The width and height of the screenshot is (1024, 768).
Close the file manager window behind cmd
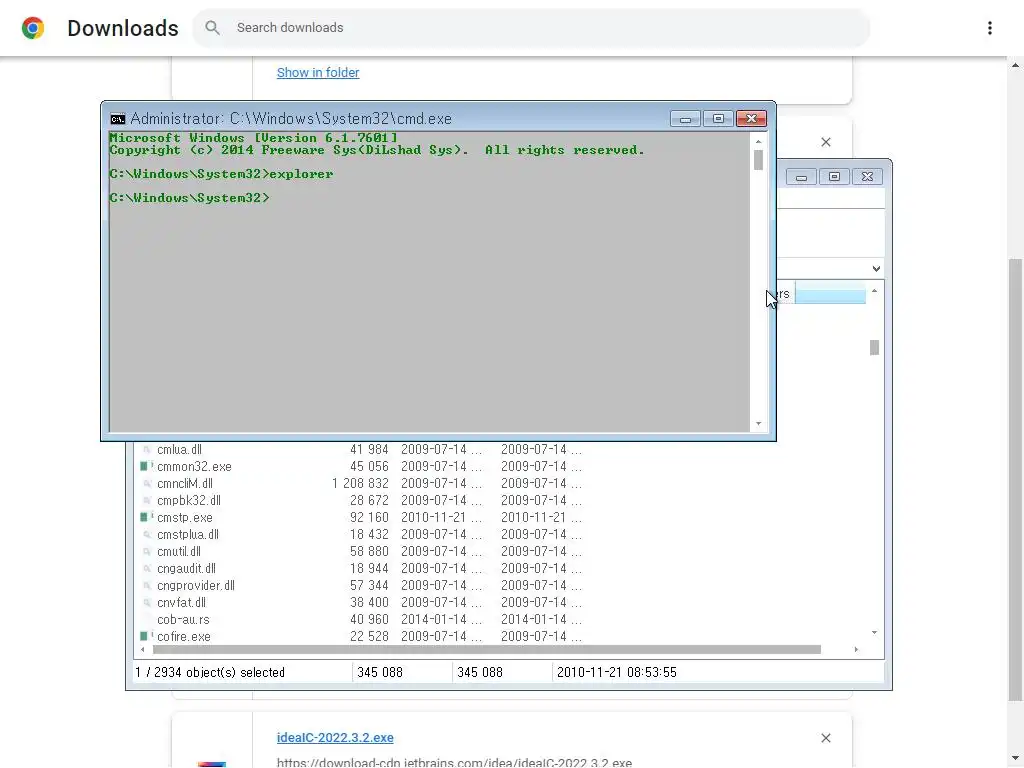pyautogui.click(x=867, y=177)
